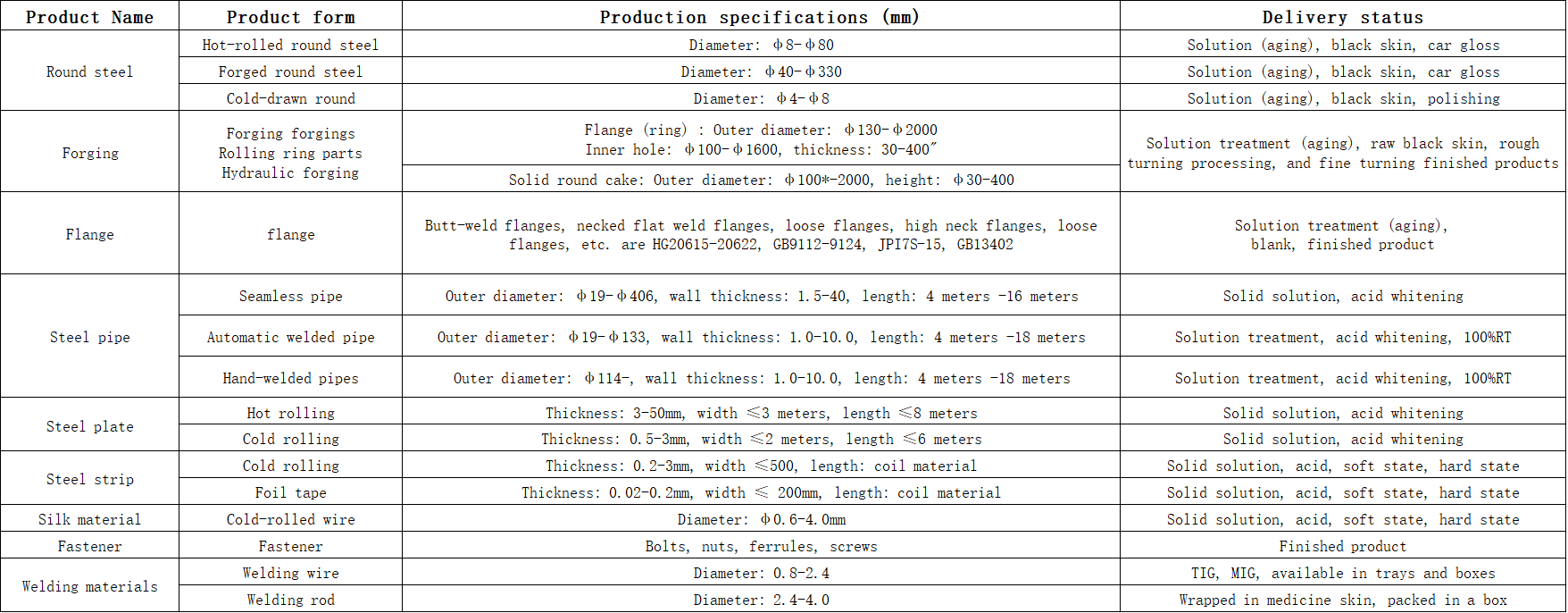Select the Production specifications (mm) header

[760, 17]
